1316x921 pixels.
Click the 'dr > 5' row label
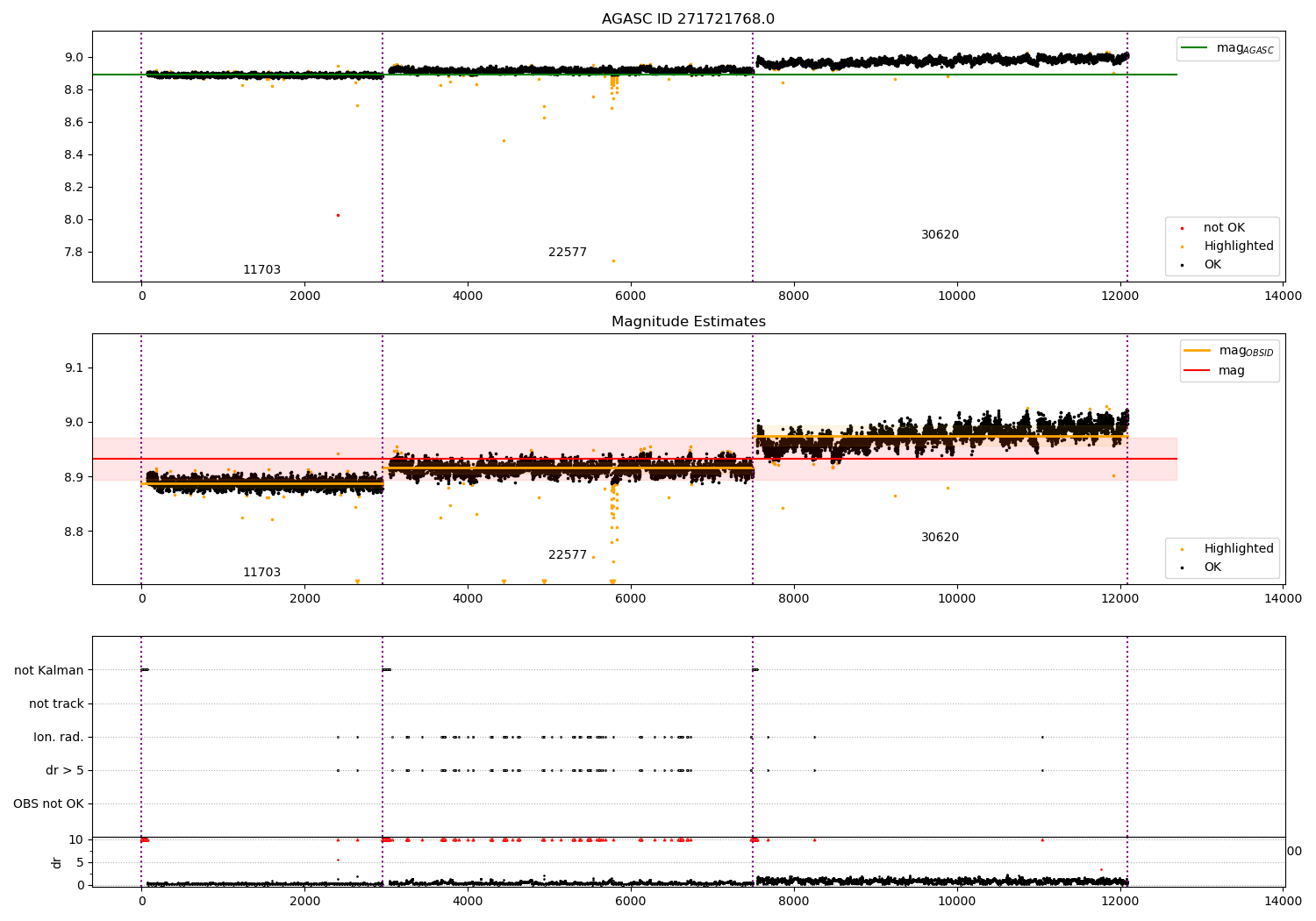click(65, 770)
